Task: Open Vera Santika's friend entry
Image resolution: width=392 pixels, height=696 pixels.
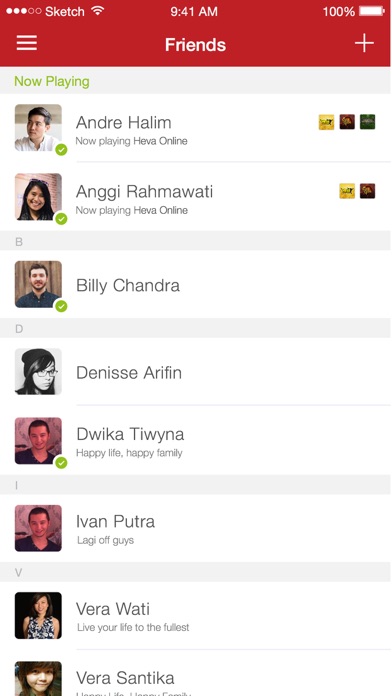Action: (195, 673)
